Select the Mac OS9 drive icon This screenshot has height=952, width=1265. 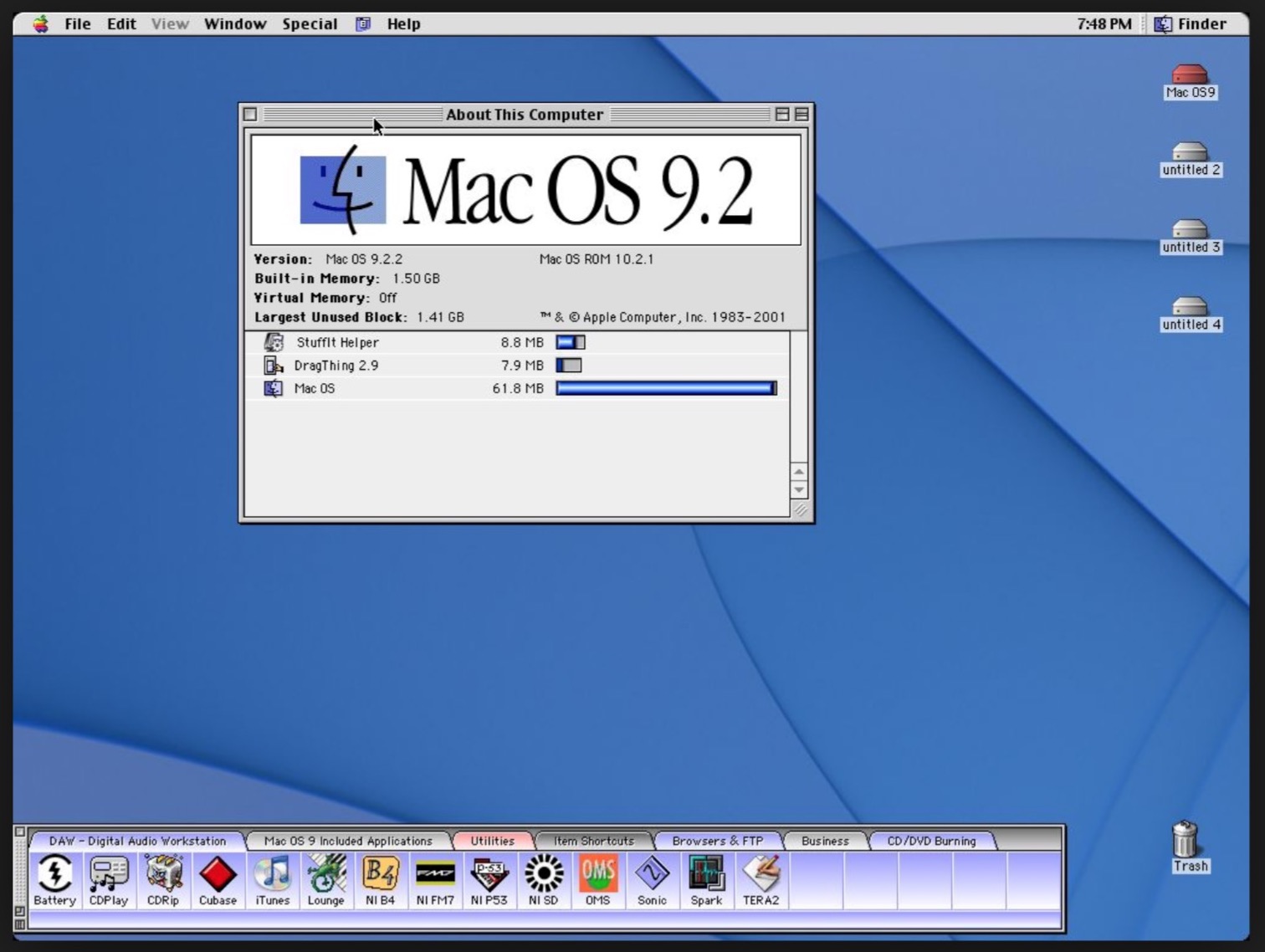click(1190, 82)
